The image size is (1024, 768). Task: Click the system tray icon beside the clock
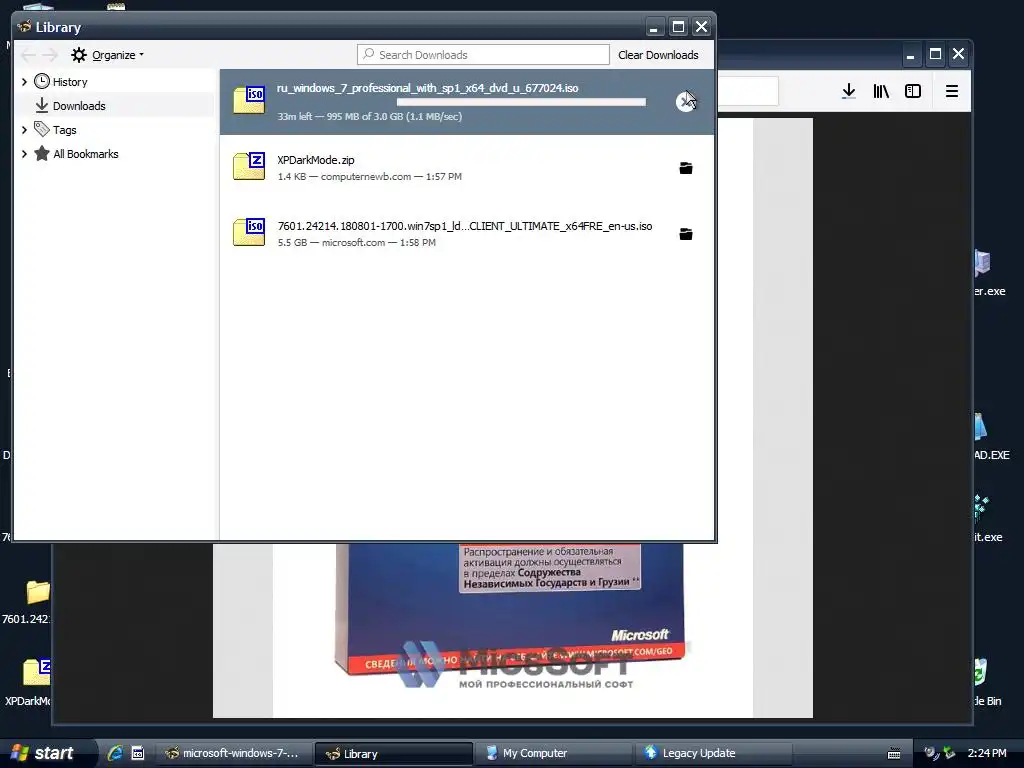pos(950,753)
